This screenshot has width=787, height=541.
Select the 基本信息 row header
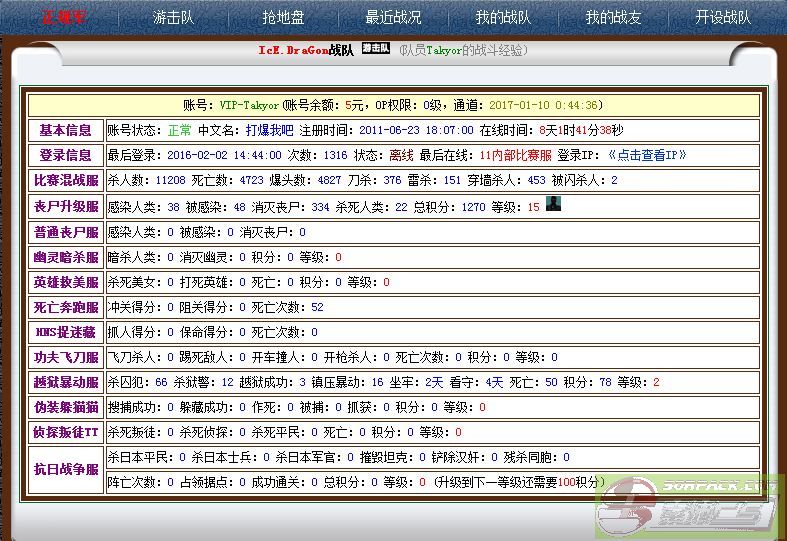65,130
